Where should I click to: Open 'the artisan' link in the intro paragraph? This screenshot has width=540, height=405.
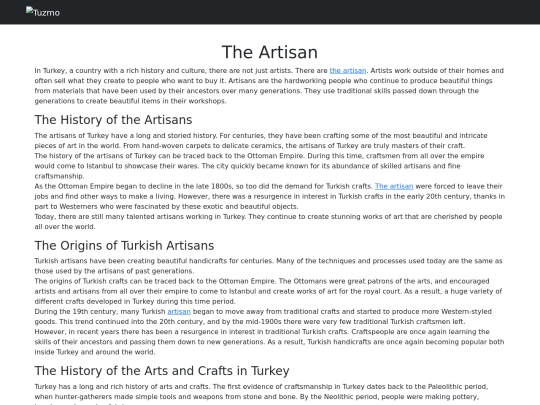348,71
